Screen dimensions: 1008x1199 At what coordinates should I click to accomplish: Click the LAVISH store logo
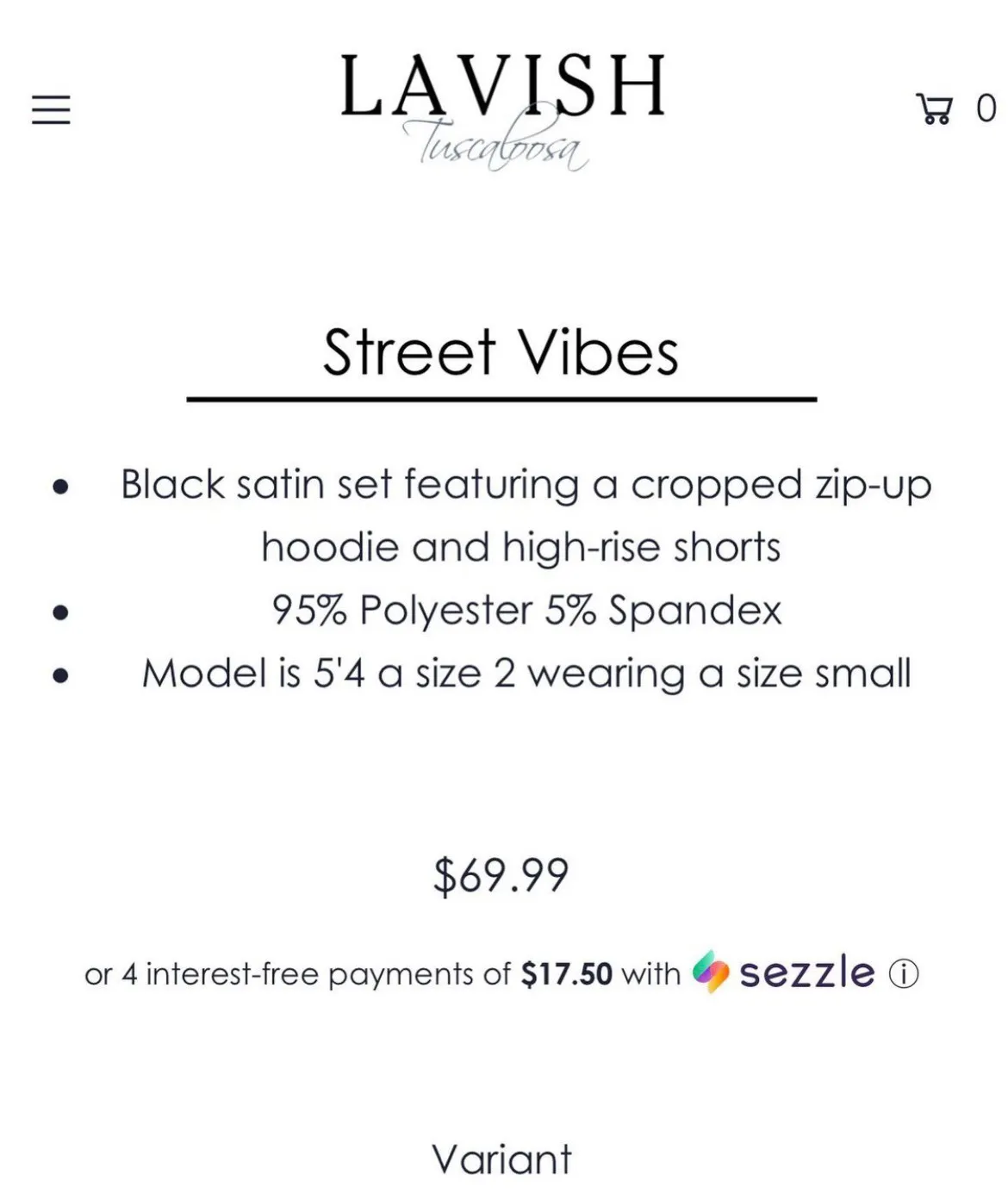coord(503,86)
